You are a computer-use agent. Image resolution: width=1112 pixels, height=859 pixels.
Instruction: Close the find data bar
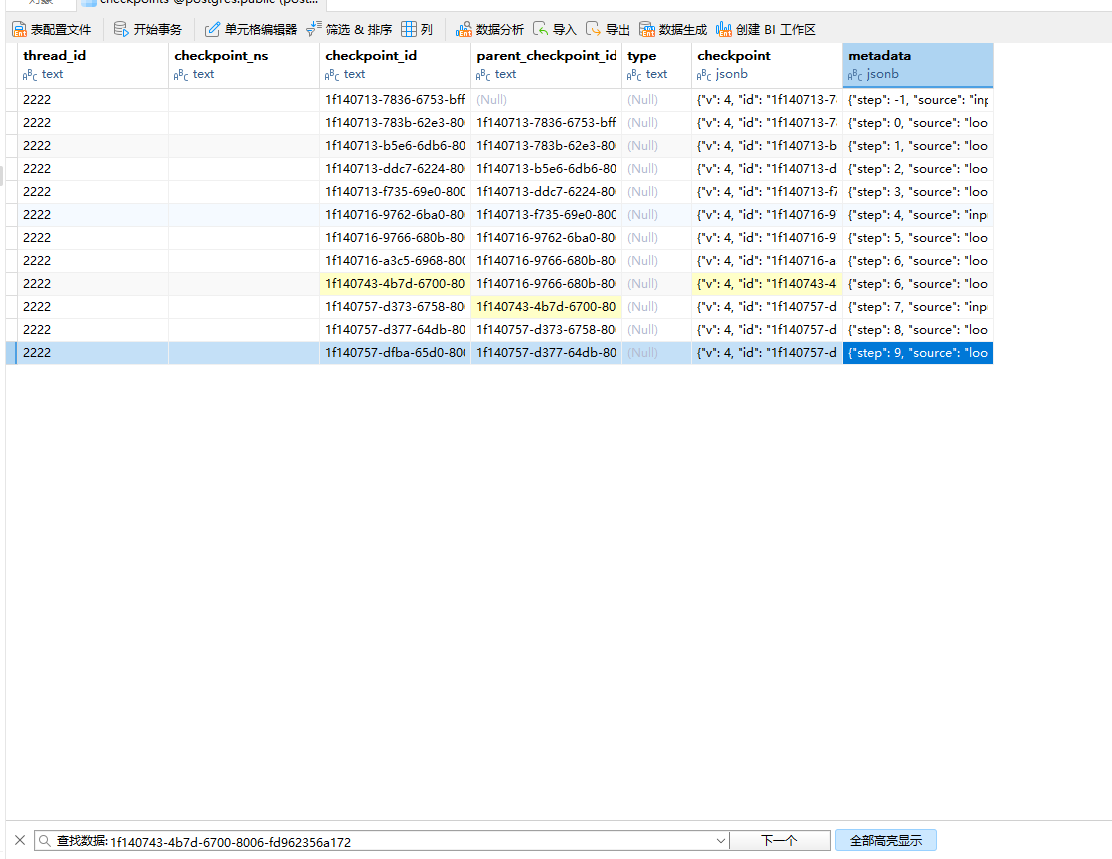pyautogui.click(x=20, y=841)
